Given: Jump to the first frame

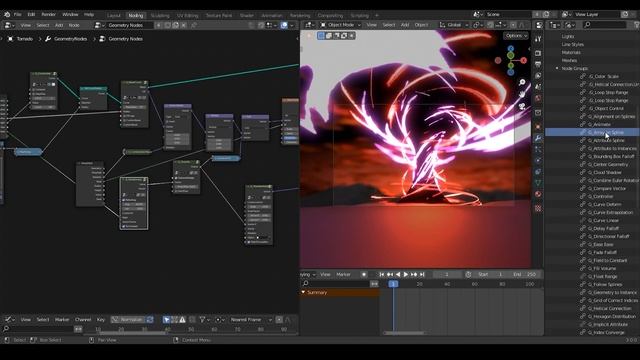Looking at the screenshot, I should [x=382, y=274].
